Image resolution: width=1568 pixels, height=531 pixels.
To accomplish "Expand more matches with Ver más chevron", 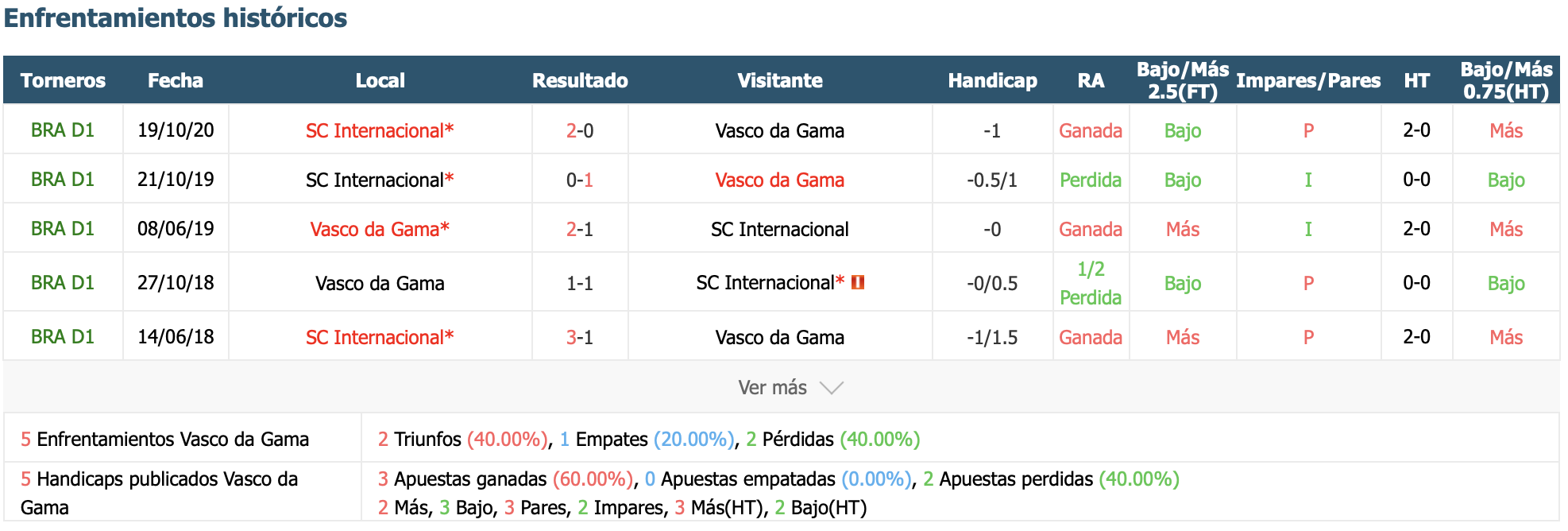I will pos(831,388).
